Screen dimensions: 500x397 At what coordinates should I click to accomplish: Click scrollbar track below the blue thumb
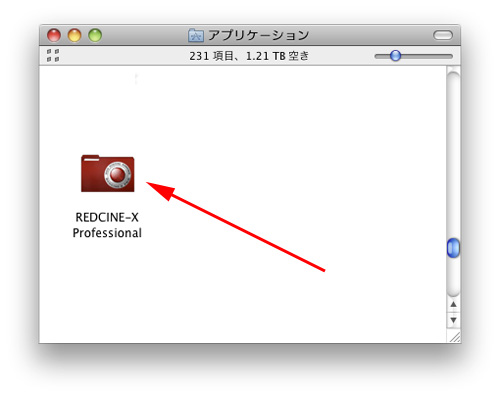tap(453, 277)
